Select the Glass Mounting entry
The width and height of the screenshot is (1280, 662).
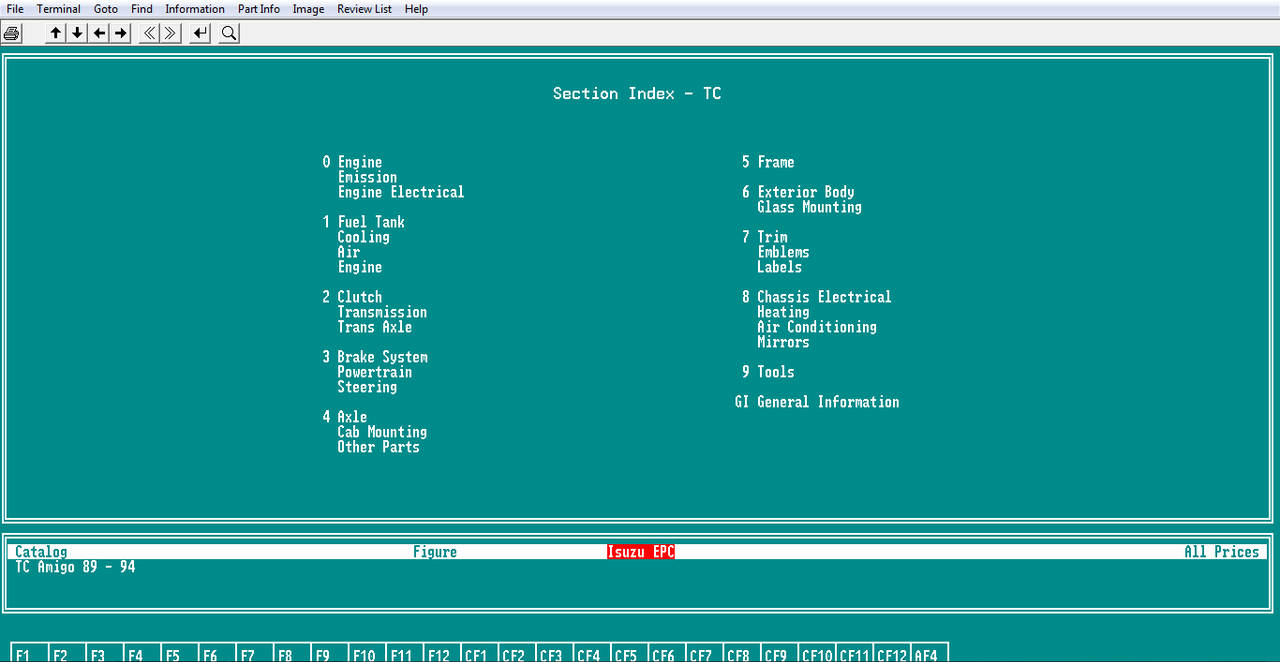(809, 207)
